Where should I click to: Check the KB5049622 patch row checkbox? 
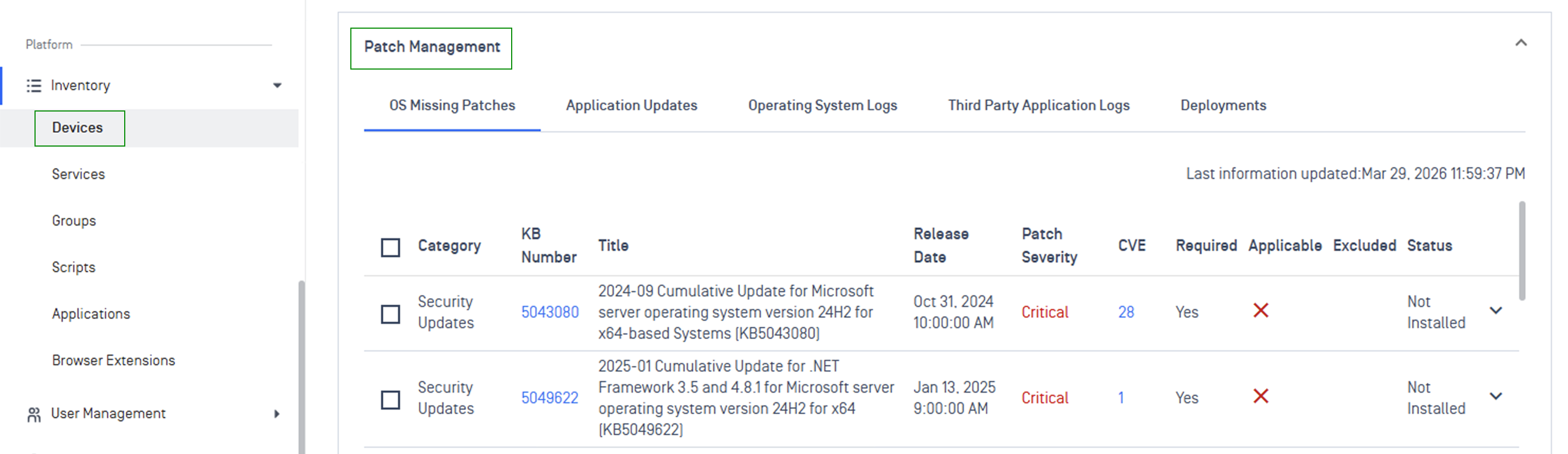(390, 400)
